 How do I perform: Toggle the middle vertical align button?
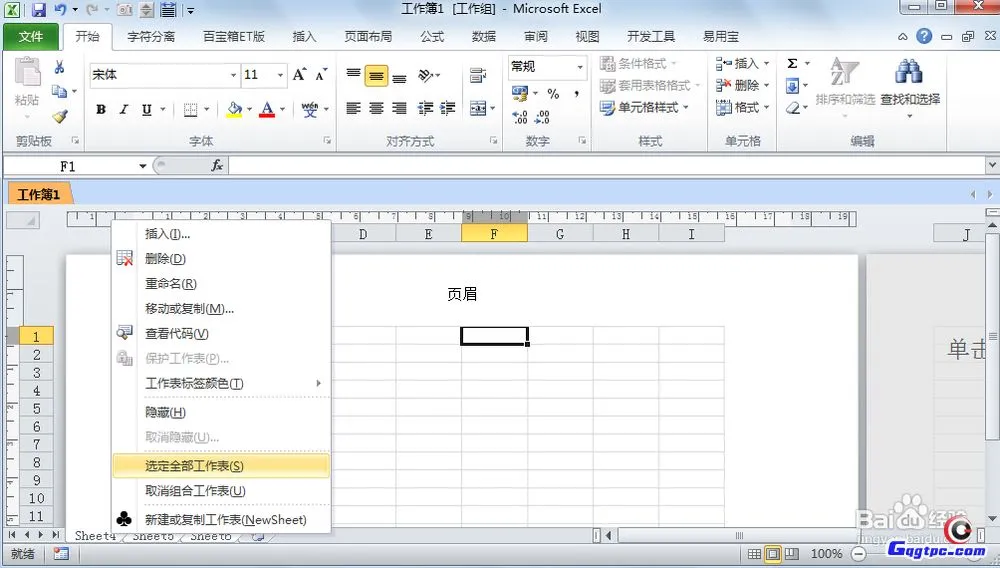(376, 76)
